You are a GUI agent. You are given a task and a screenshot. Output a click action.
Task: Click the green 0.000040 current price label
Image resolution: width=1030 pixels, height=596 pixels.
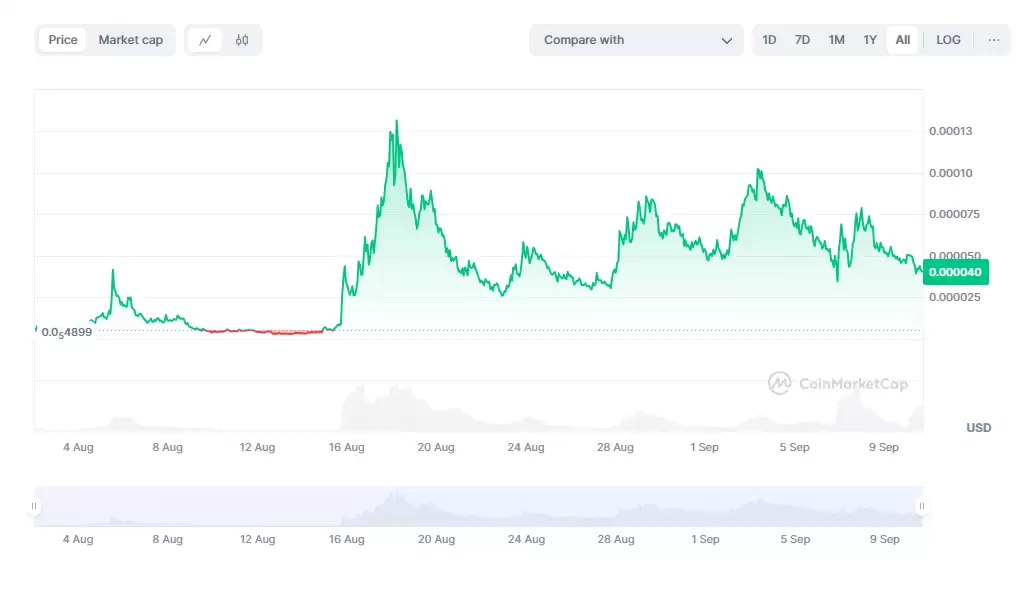(955, 272)
